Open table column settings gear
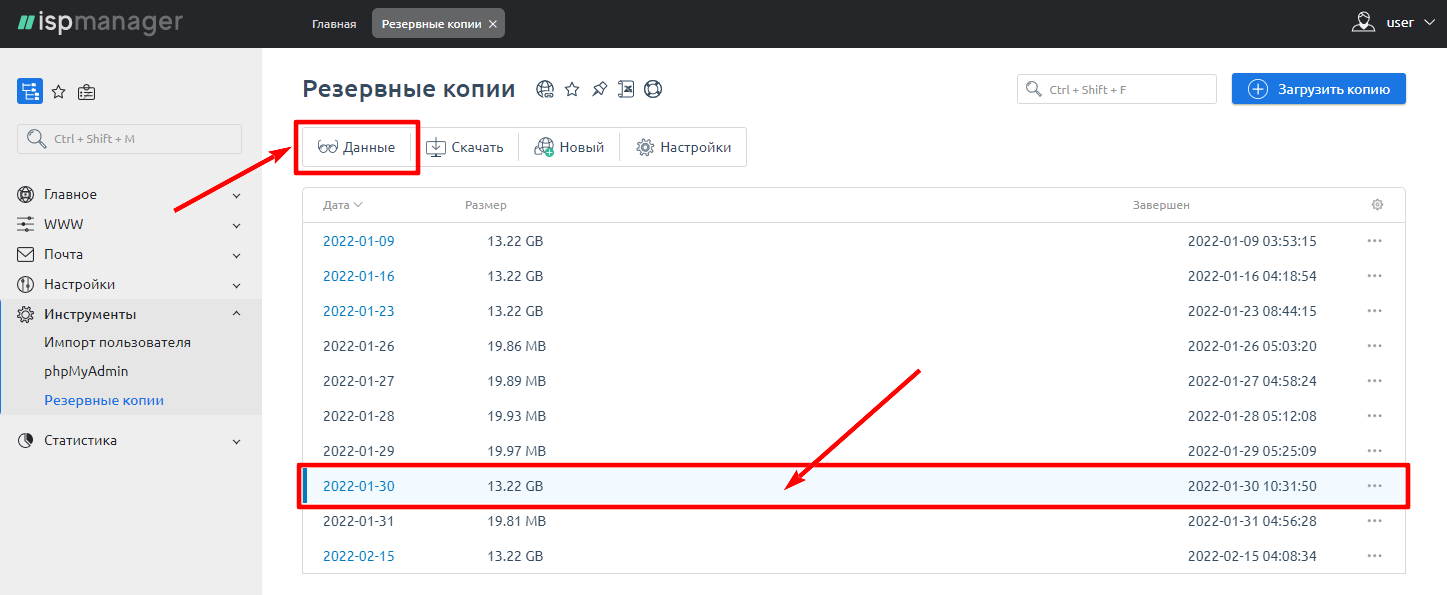 [1377, 205]
